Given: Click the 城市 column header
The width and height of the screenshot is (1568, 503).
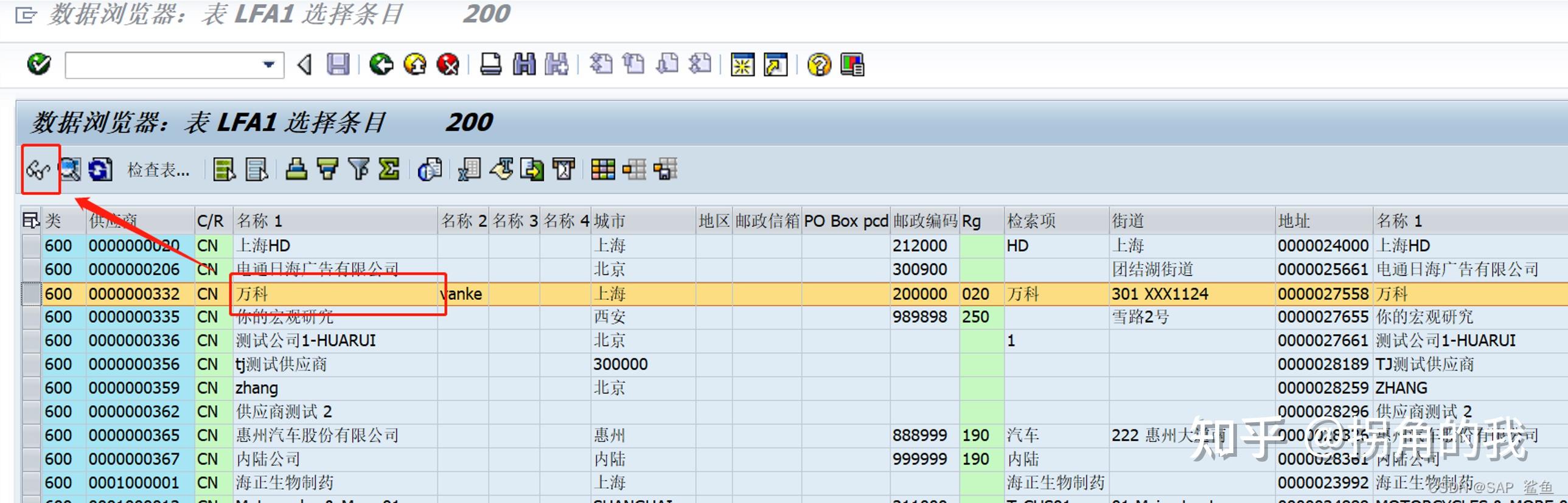Looking at the screenshot, I should point(644,221).
